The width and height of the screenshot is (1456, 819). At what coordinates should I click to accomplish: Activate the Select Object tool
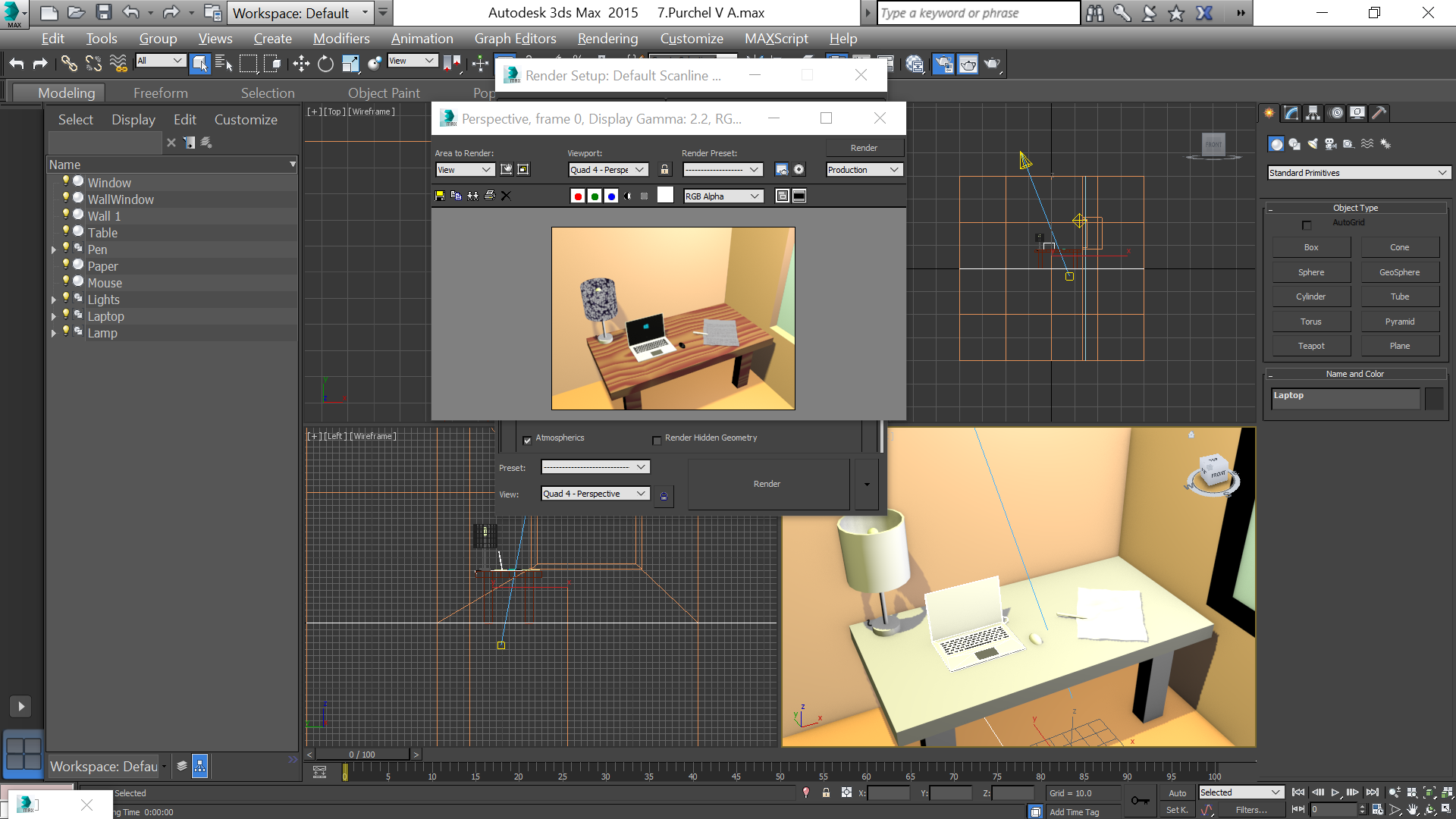point(199,64)
